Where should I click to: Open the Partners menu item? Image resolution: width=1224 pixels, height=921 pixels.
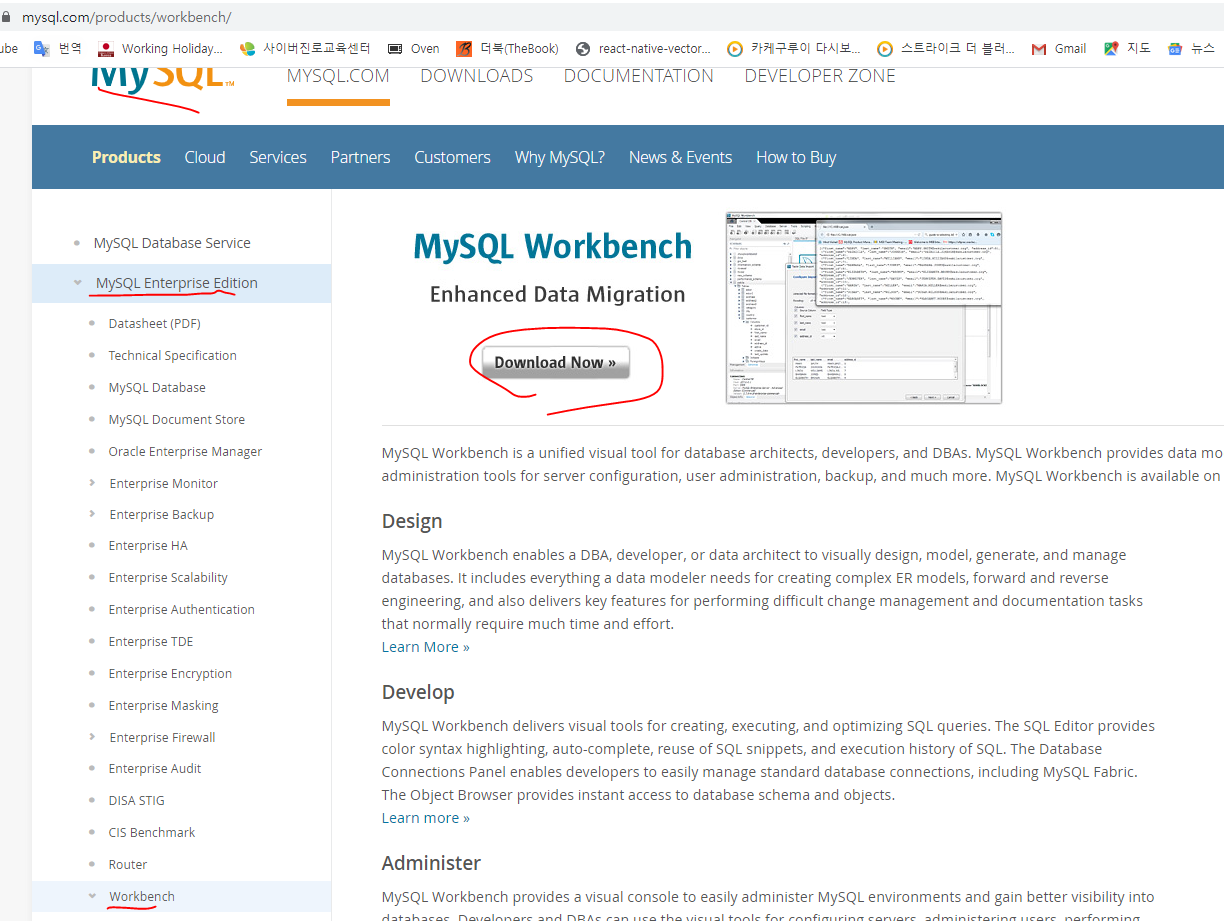click(360, 157)
